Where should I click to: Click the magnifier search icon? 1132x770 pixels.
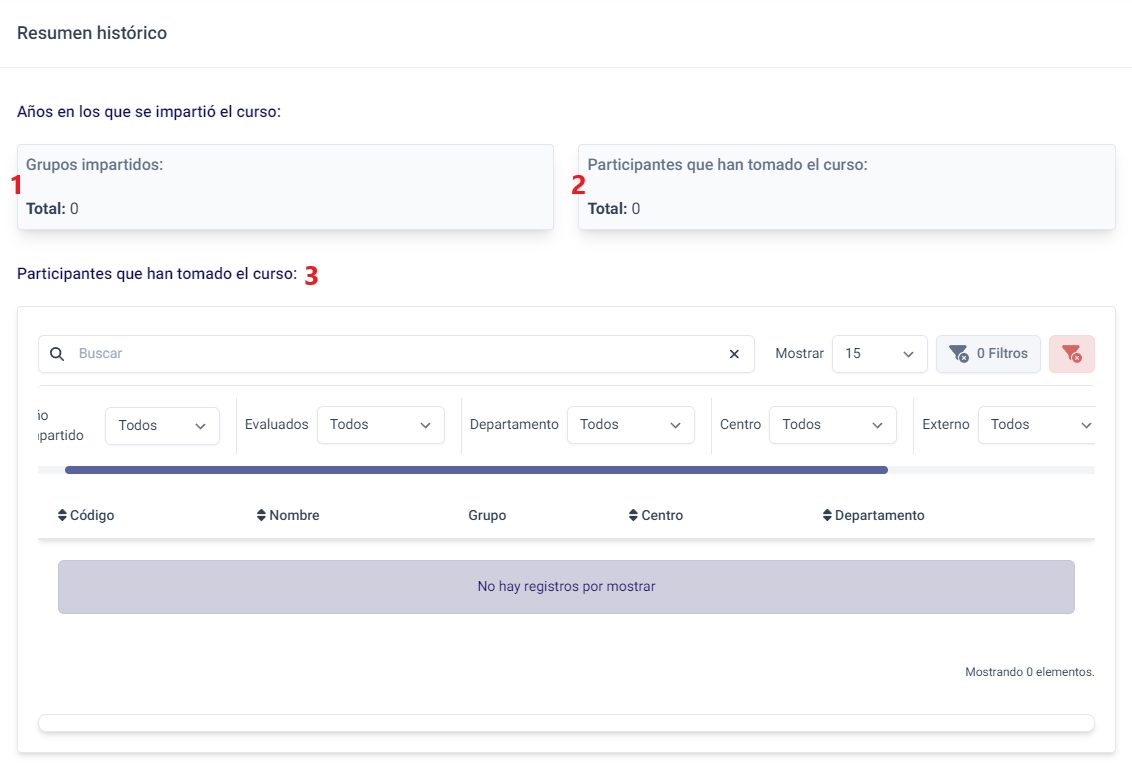coord(57,354)
